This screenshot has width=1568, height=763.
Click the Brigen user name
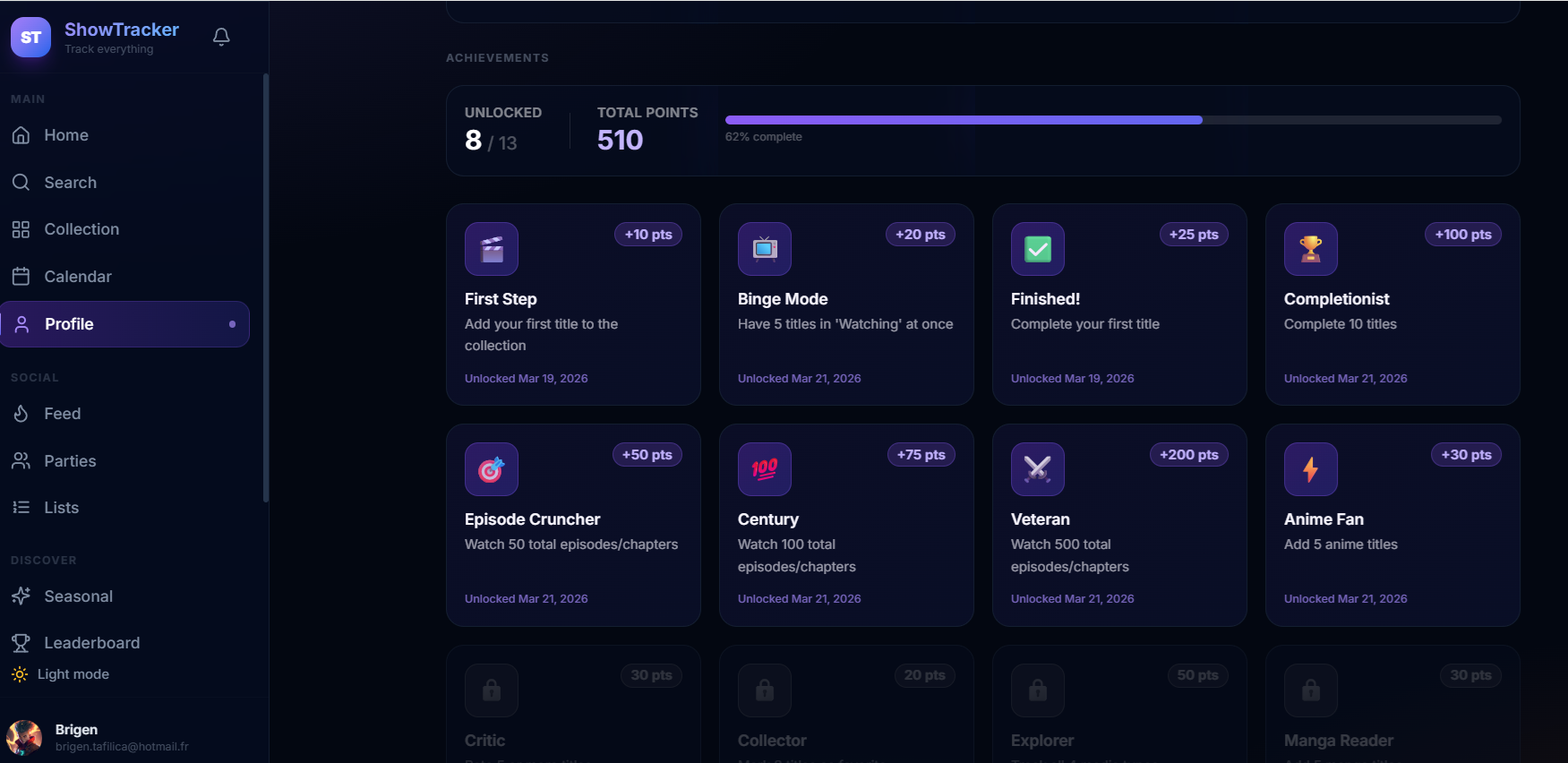[76, 730]
